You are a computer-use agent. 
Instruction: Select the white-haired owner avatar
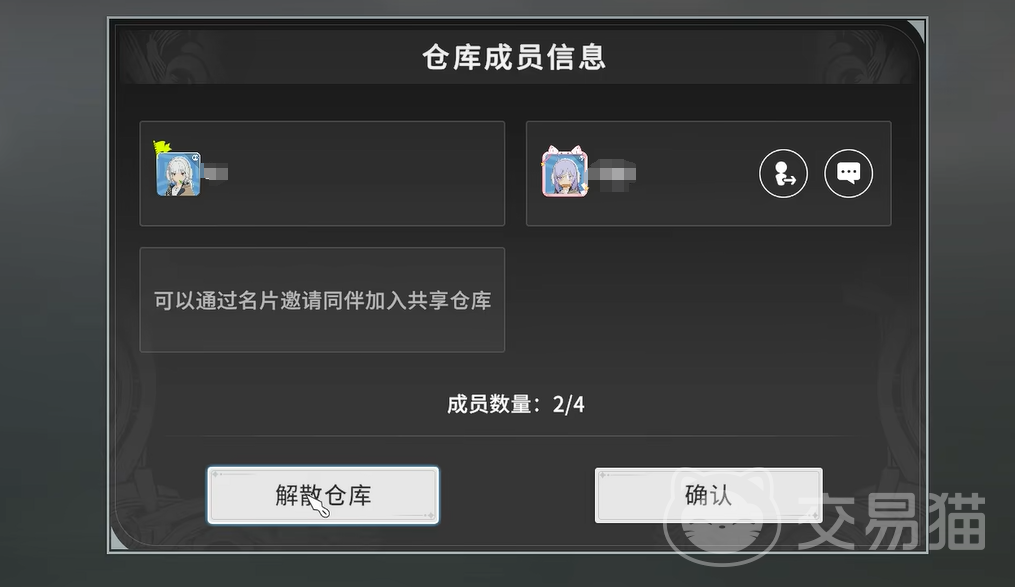pos(179,174)
